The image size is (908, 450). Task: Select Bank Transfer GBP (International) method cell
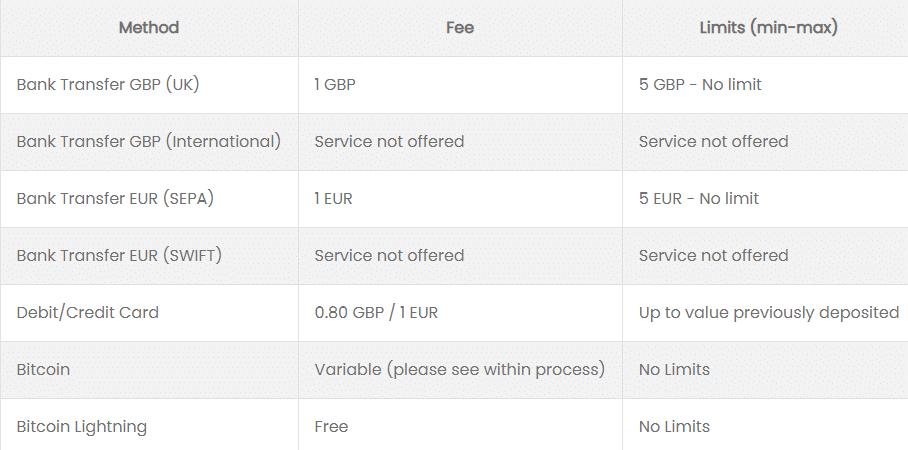click(x=149, y=142)
